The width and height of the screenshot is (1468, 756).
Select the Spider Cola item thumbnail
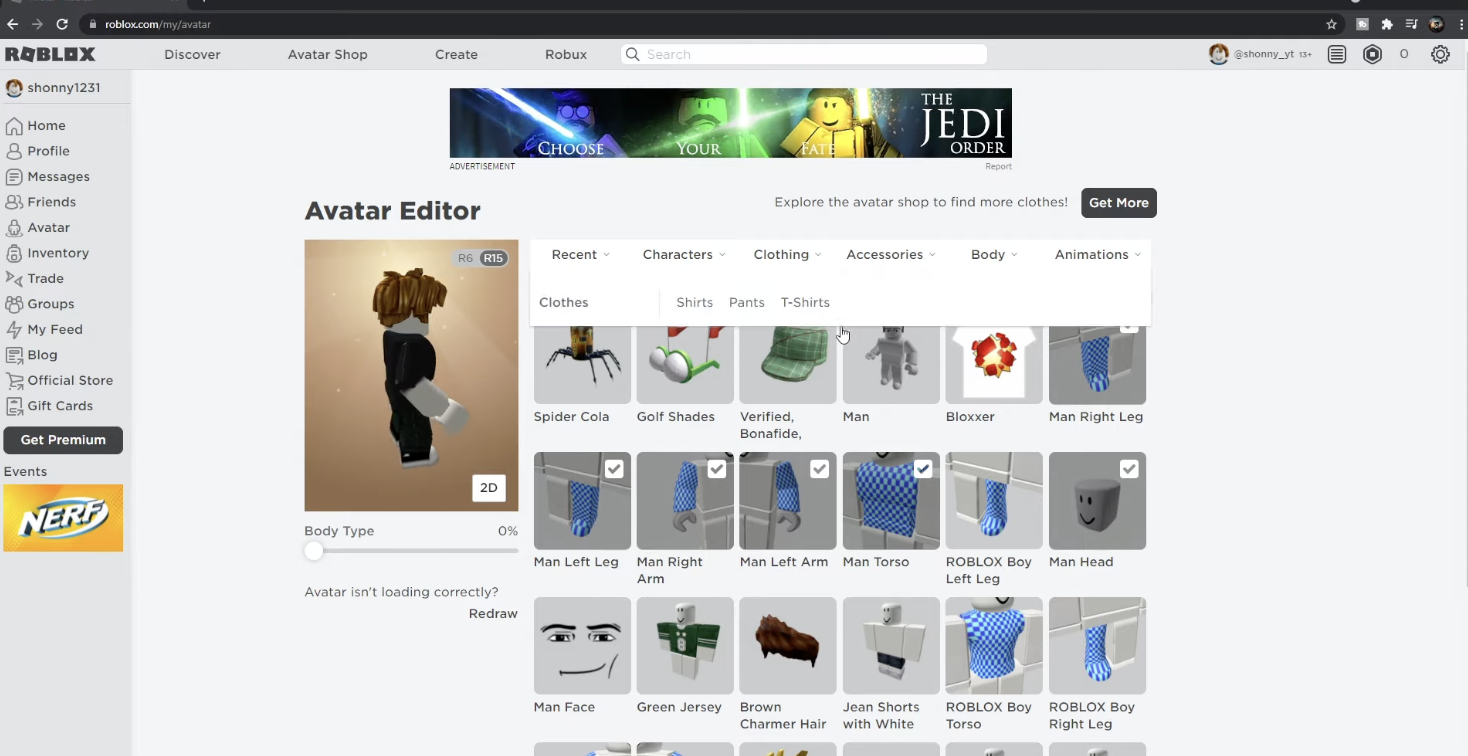tap(582, 365)
